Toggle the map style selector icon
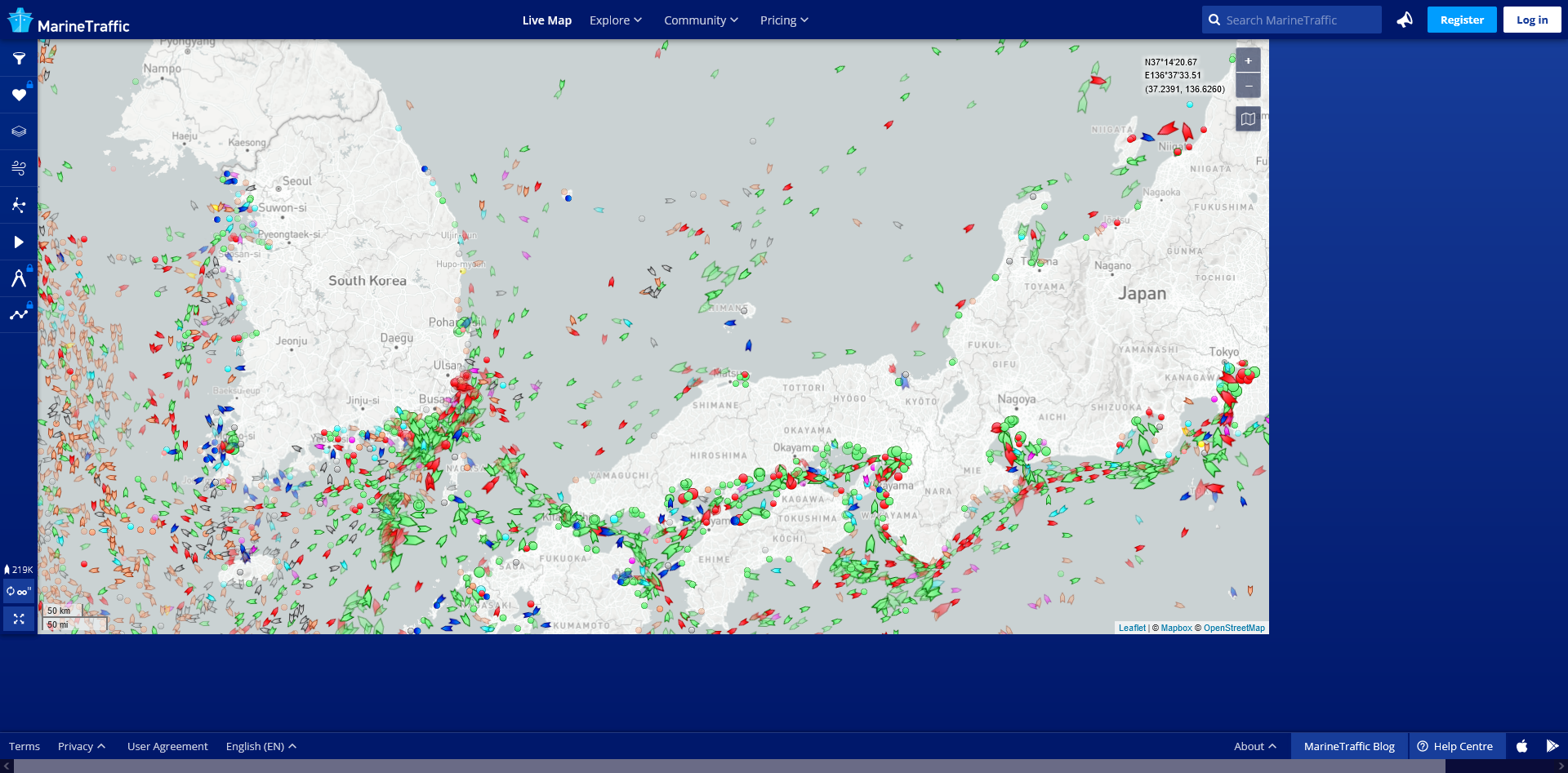 1248,119
